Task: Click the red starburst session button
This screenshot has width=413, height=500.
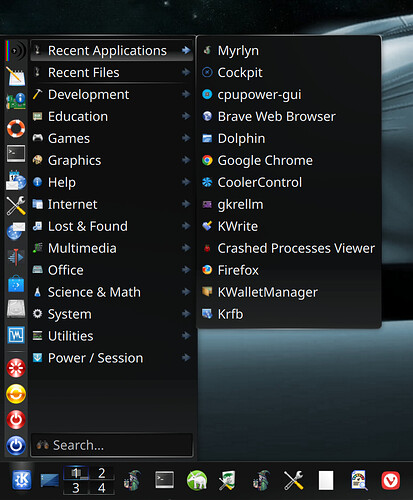Action: pyautogui.click(x=16, y=368)
